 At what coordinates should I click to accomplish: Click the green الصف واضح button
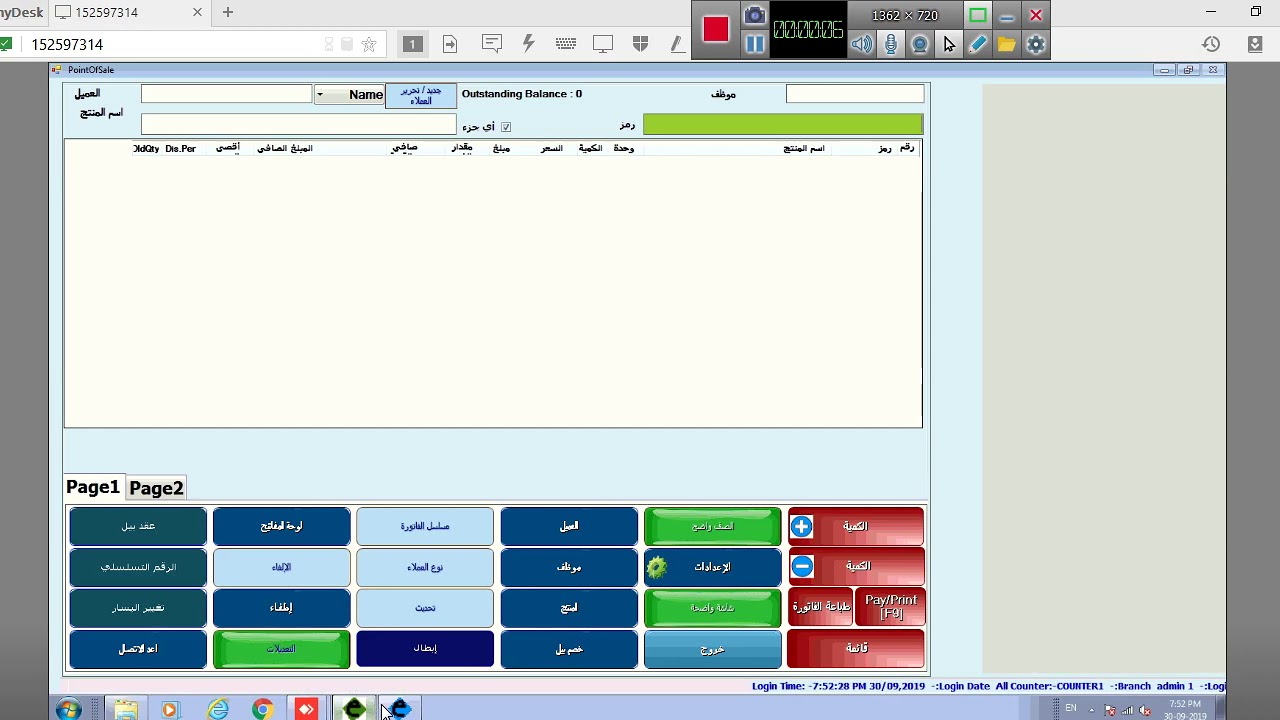[713, 526]
